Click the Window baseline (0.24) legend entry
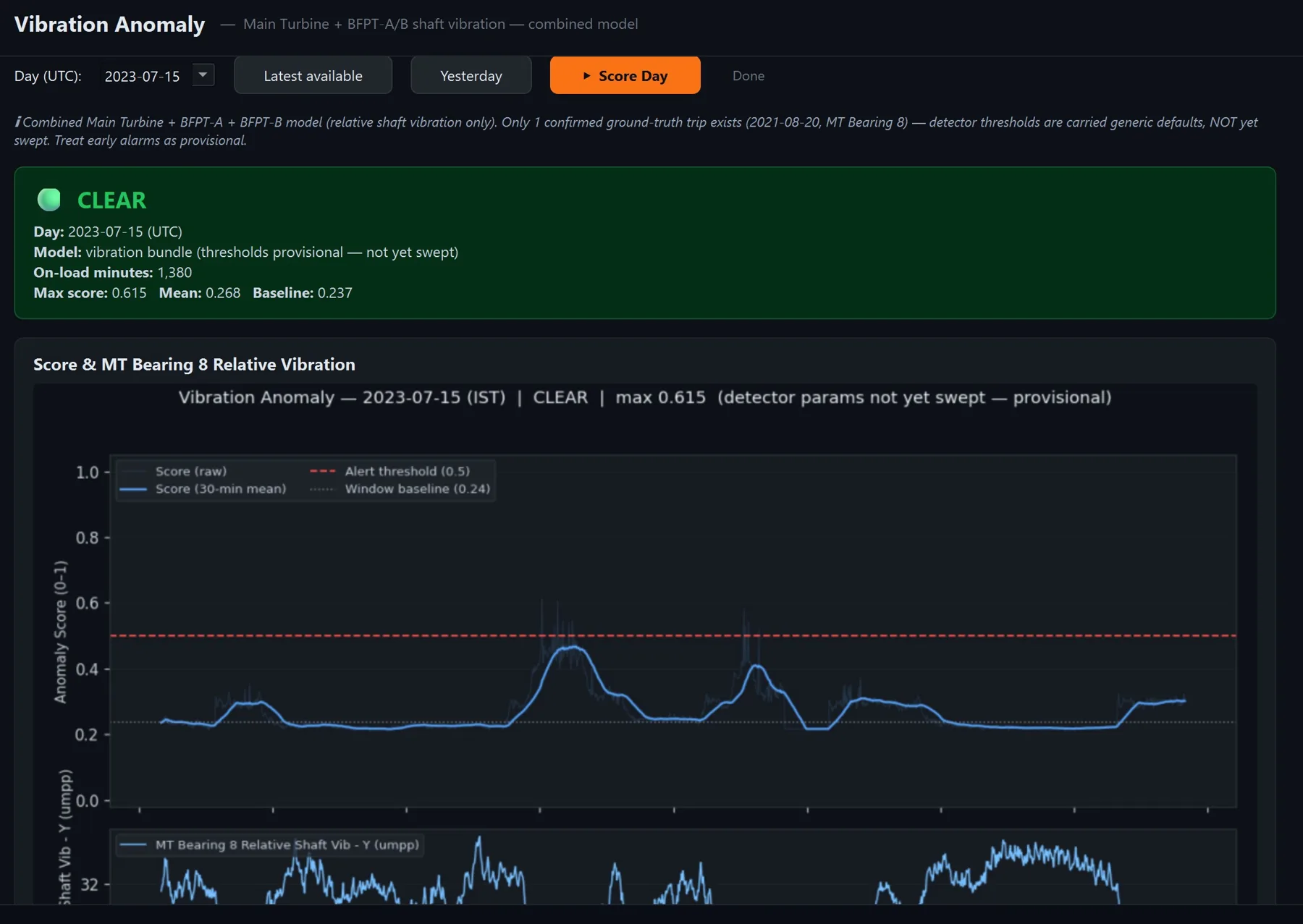This screenshot has height=924, width=1303. tap(400, 489)
